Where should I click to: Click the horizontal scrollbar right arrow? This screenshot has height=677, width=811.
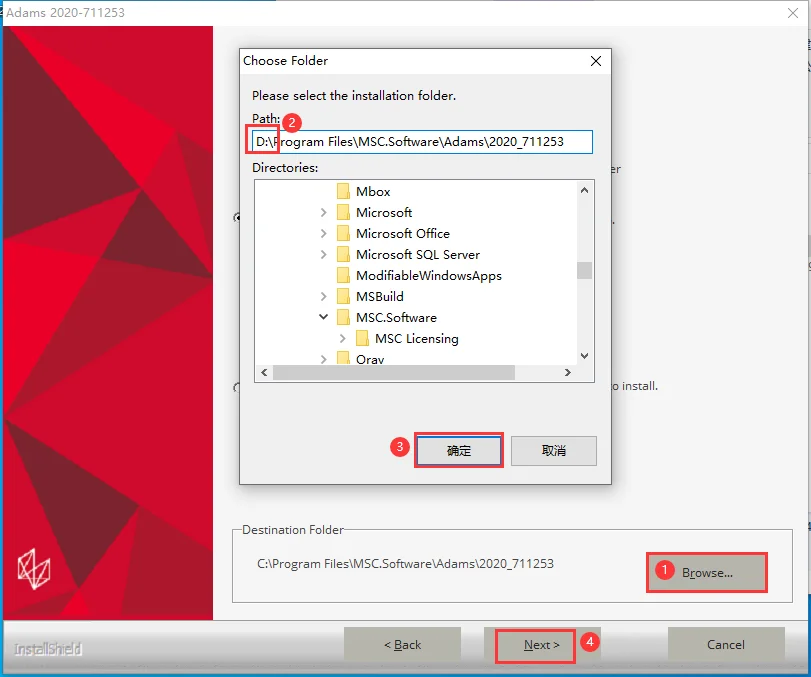tap(568, 372)
